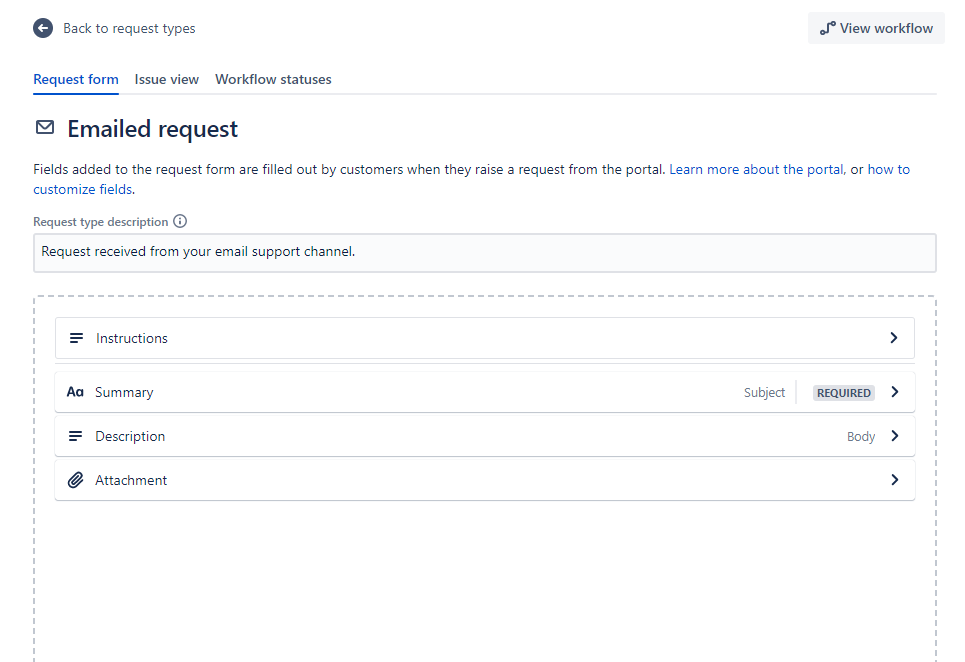Select the Request form tab

tap(75, 79)
